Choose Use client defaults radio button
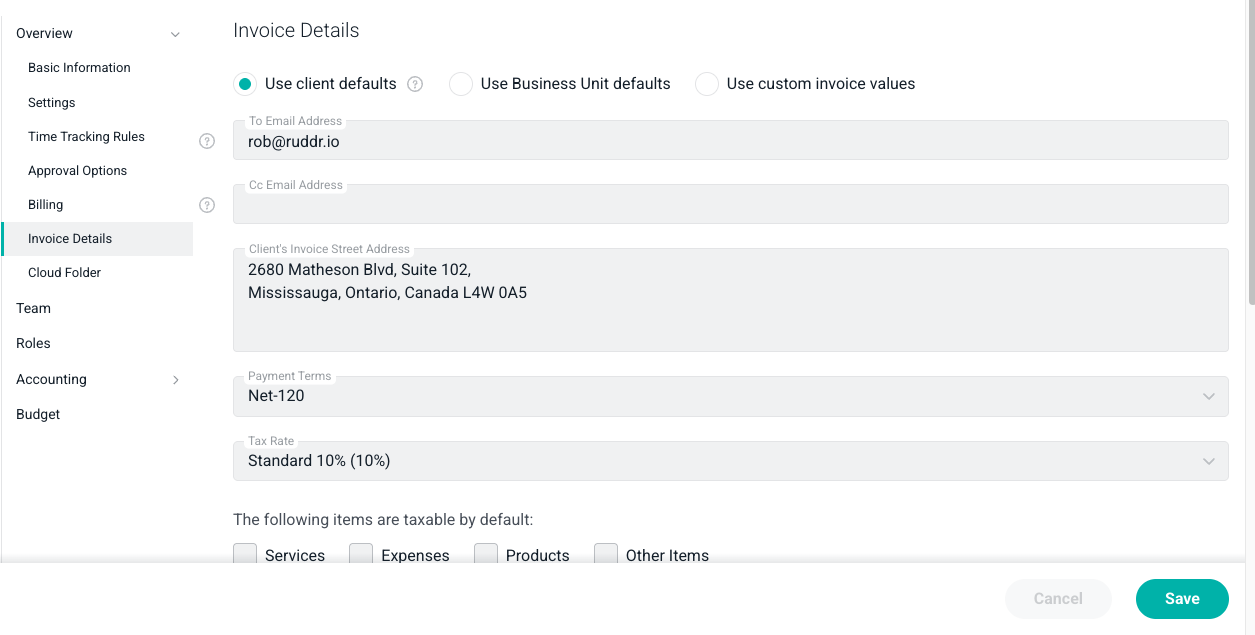 pos(245,84)
